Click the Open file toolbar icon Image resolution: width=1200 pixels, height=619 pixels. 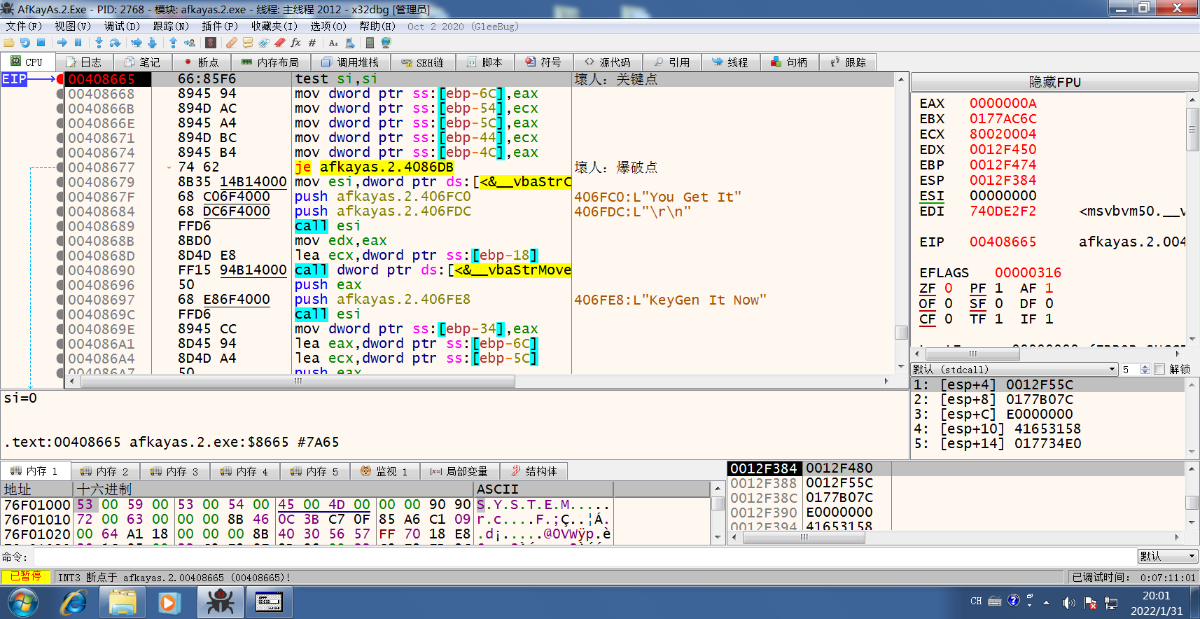[x=9, y=43]
